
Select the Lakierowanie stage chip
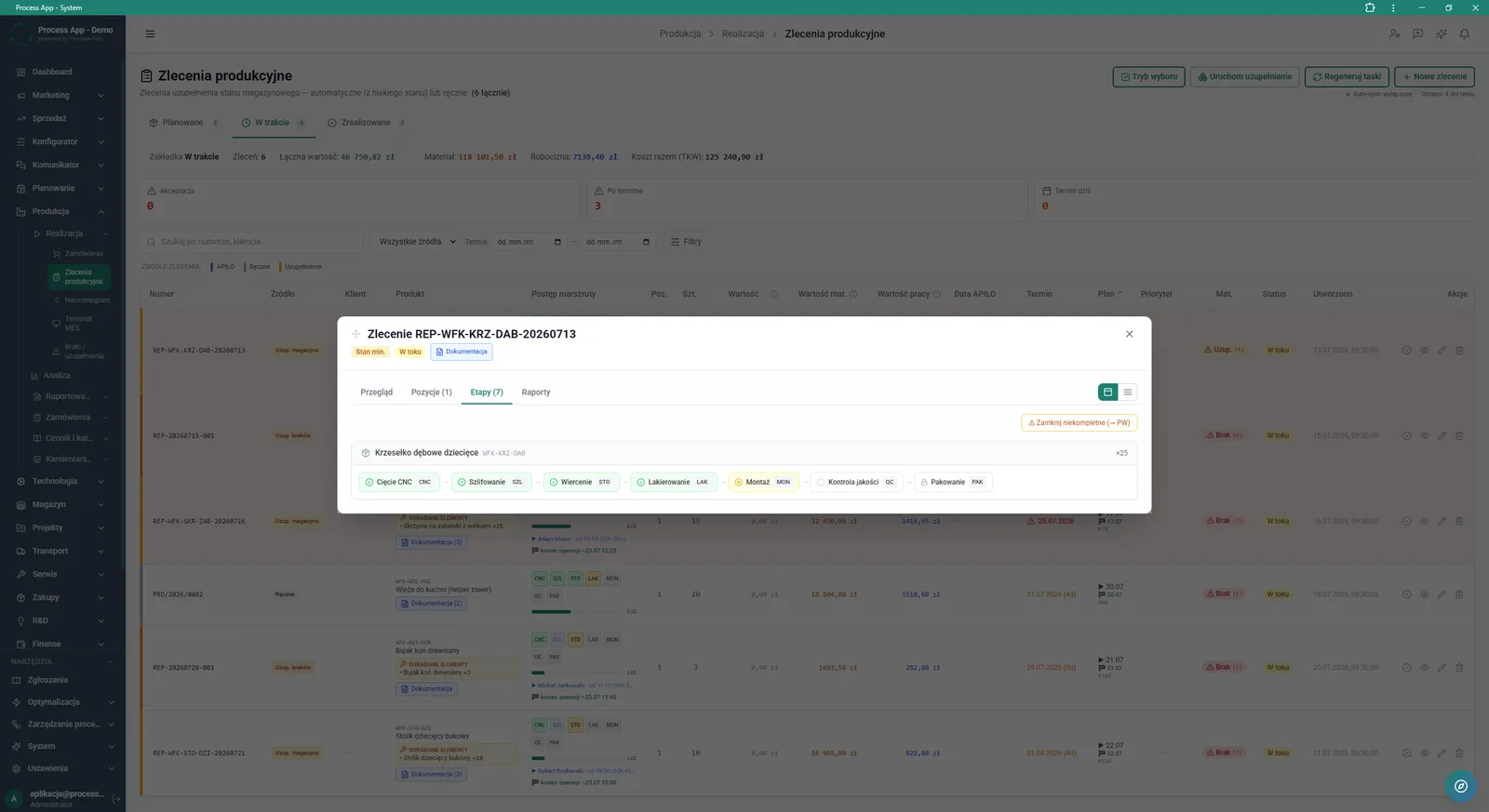(674, 482)
